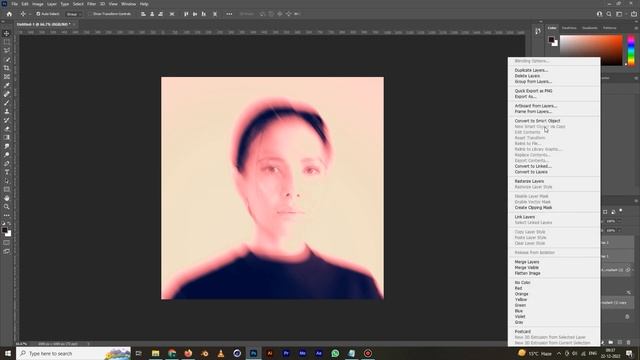Open the Image menu
Viewport: 640px width, 360px height.
pos(38,4)
